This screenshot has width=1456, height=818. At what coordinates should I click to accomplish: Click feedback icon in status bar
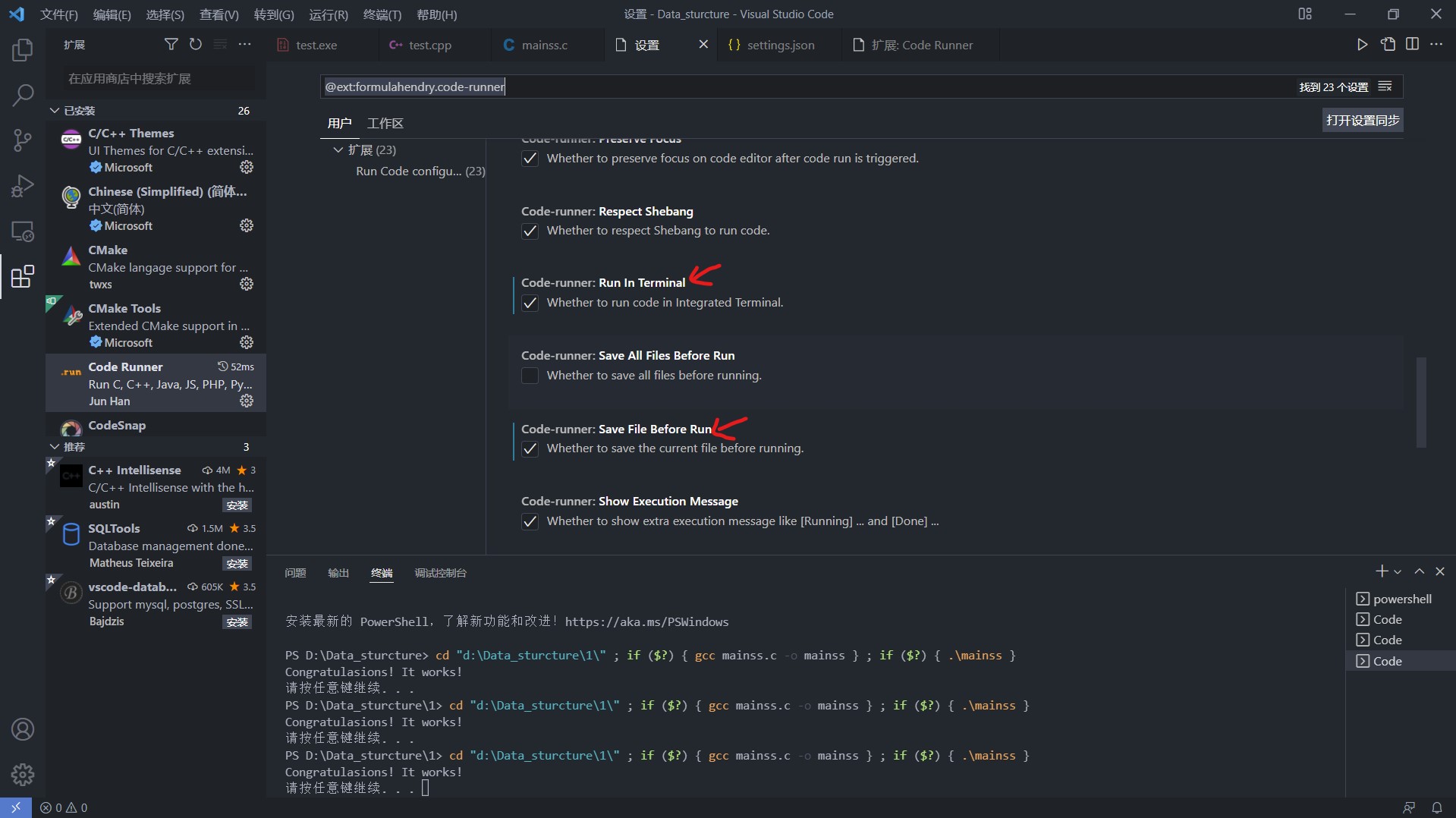(x=1409, y=807)
